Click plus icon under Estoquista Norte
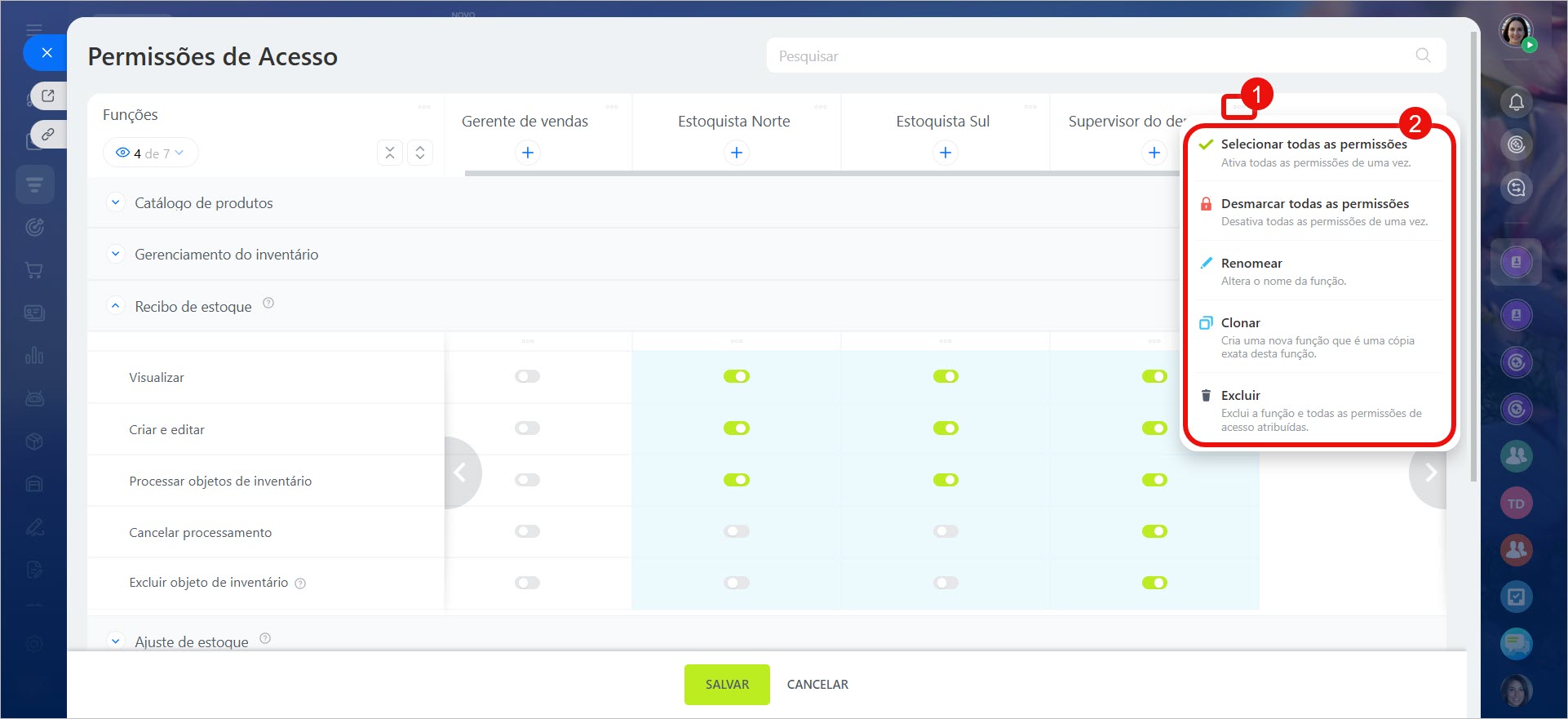The width and height of the screenshot is (1568, 719). pyautogui.click(x=736, y=153)
